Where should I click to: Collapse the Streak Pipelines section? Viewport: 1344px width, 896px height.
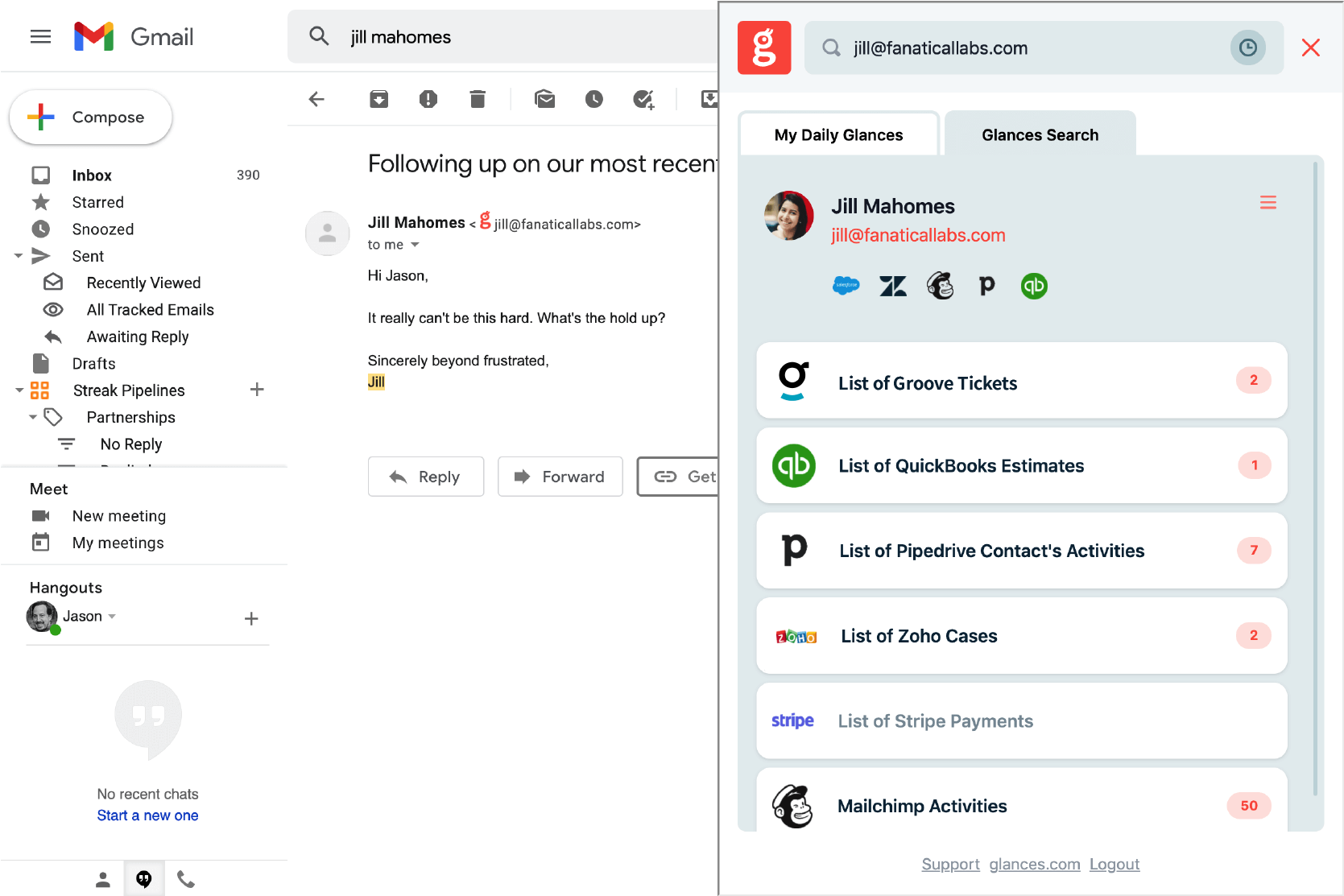coord(19,390)
